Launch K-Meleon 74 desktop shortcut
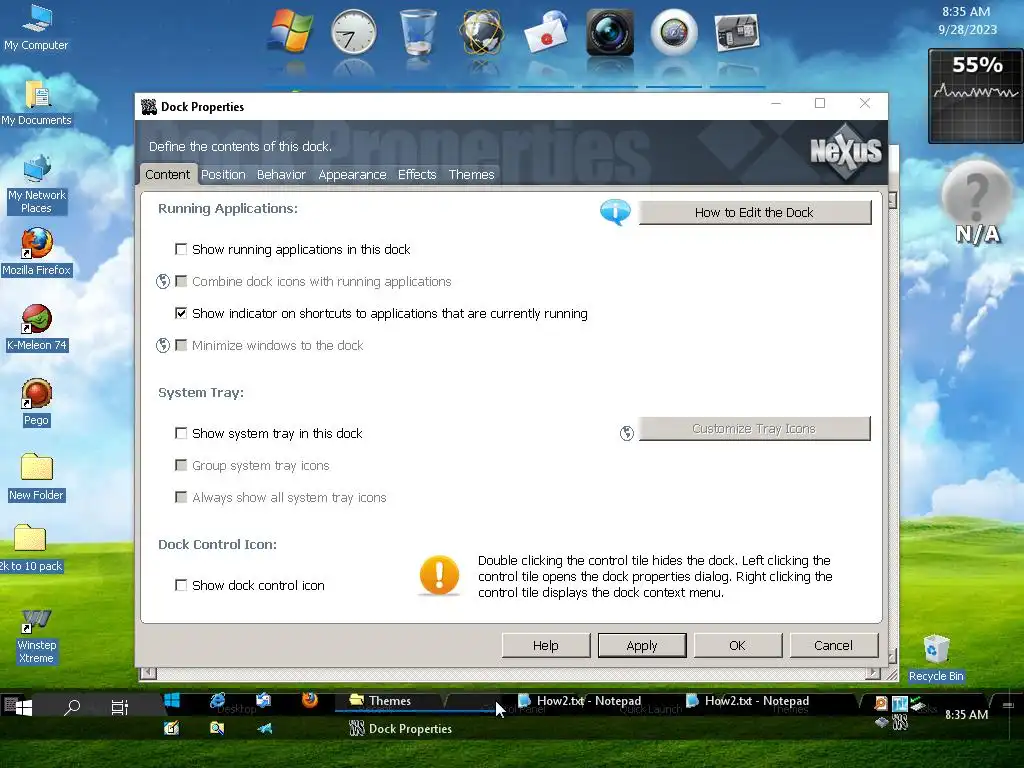Image resolution: width=1024 pixels, height=768 pixels. coord(37,328)
